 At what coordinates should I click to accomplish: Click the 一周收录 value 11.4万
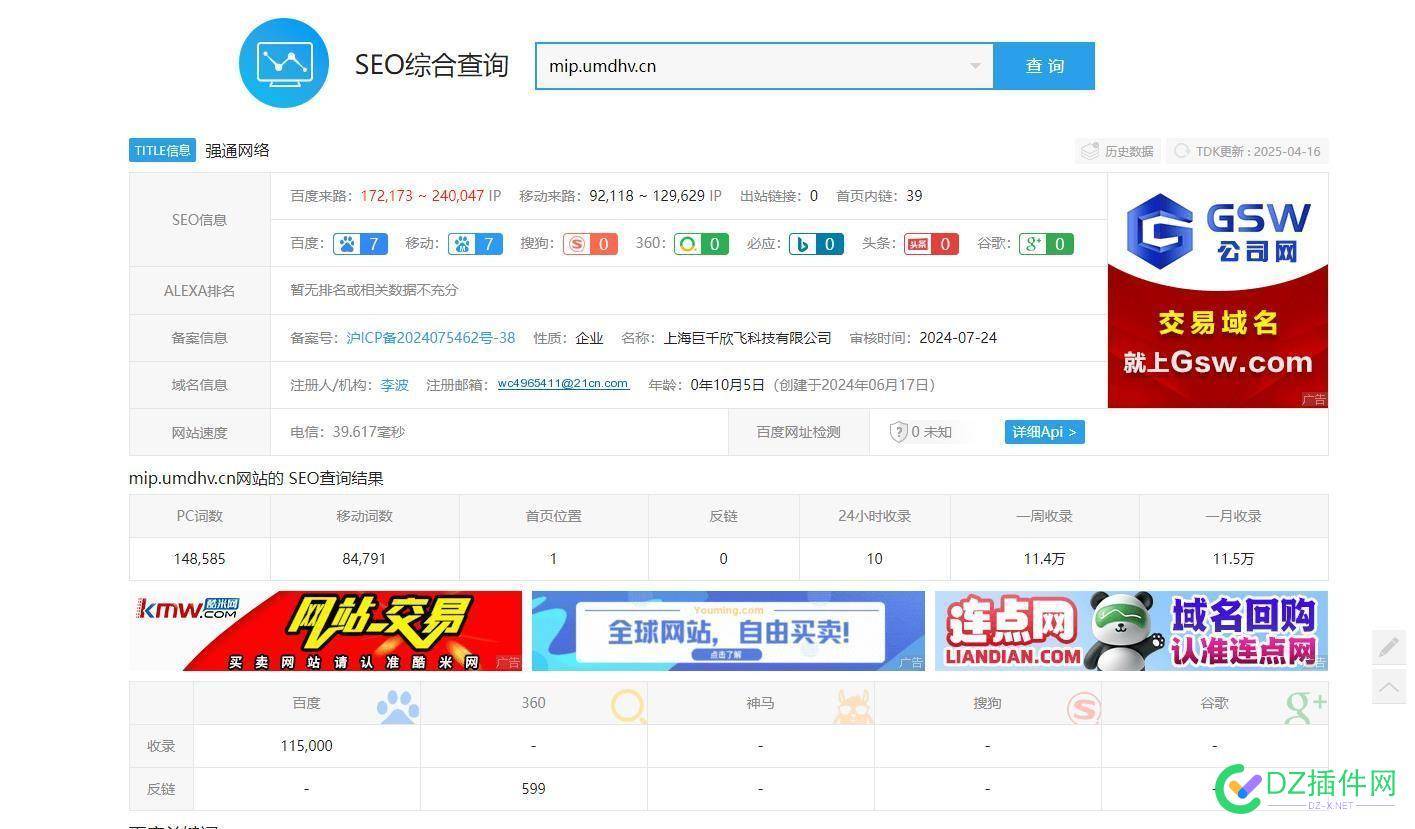[x=1044, y=559]
